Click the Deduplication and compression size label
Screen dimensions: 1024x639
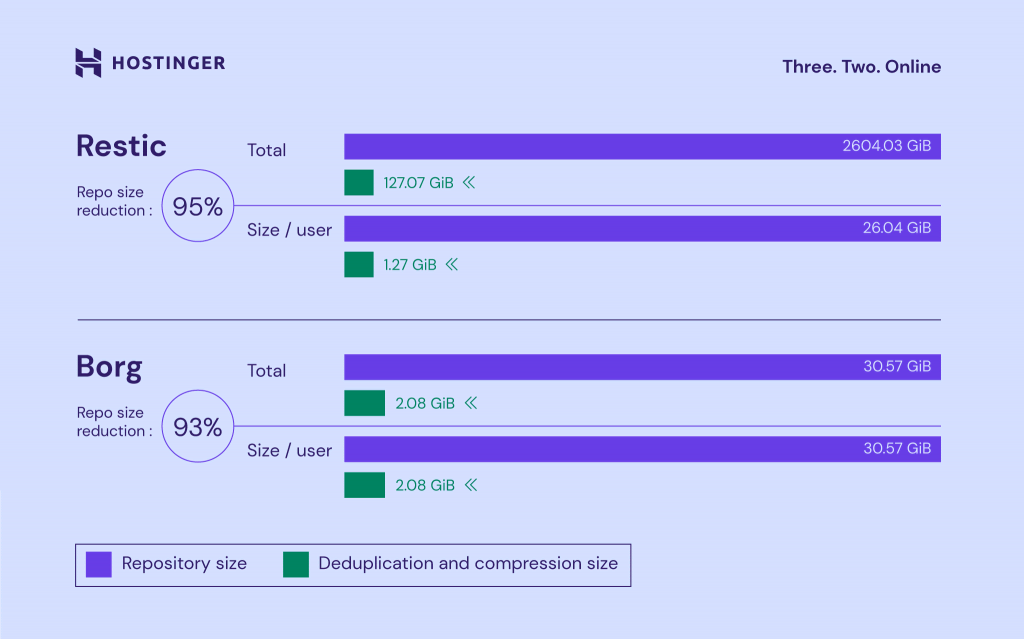coord(468,564)
